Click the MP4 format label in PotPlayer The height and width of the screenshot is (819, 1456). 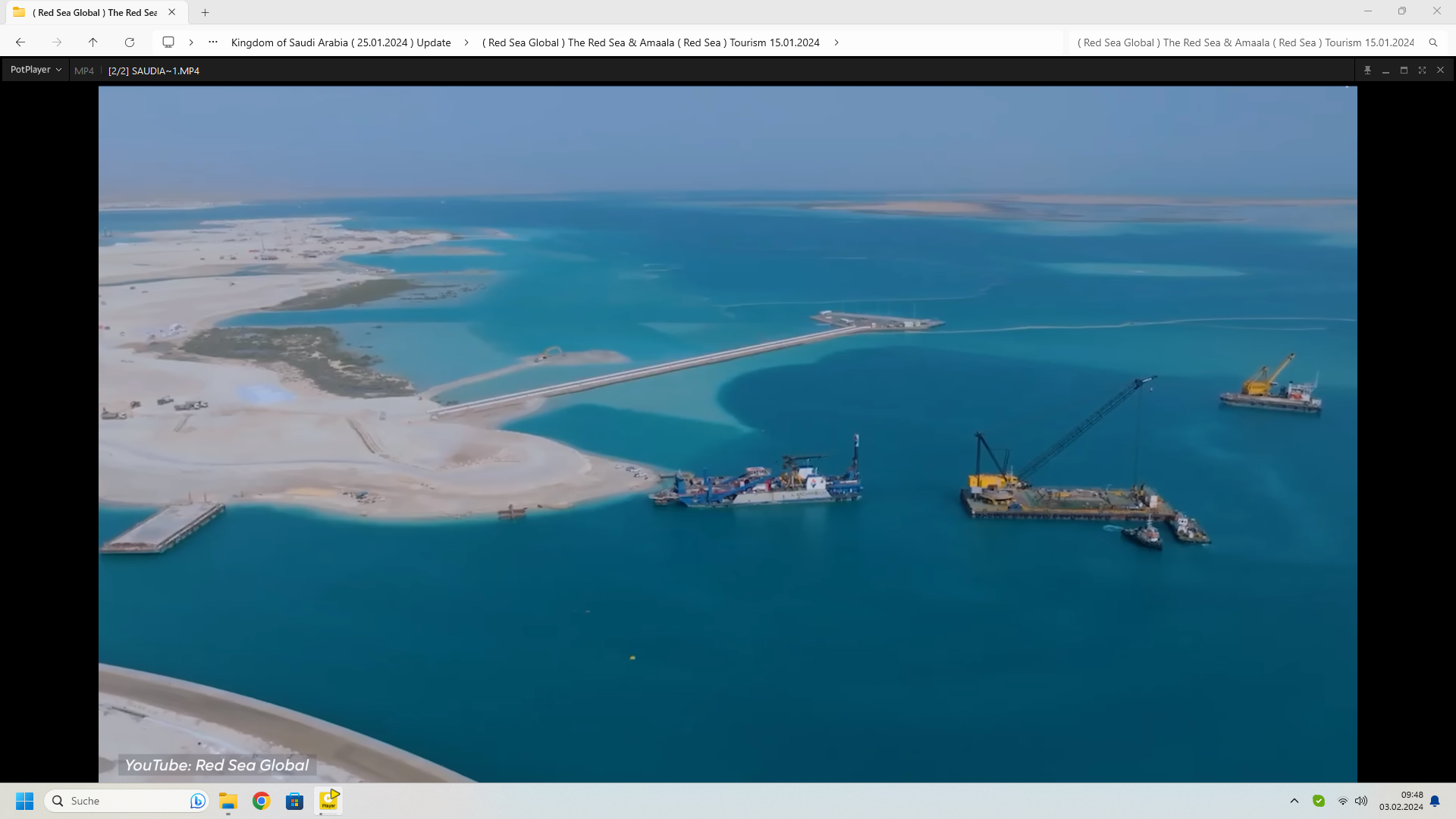click(84, 71)
